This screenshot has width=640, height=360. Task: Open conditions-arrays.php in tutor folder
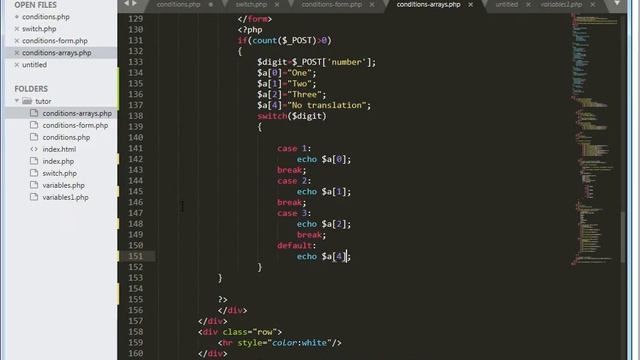[77, 113]
